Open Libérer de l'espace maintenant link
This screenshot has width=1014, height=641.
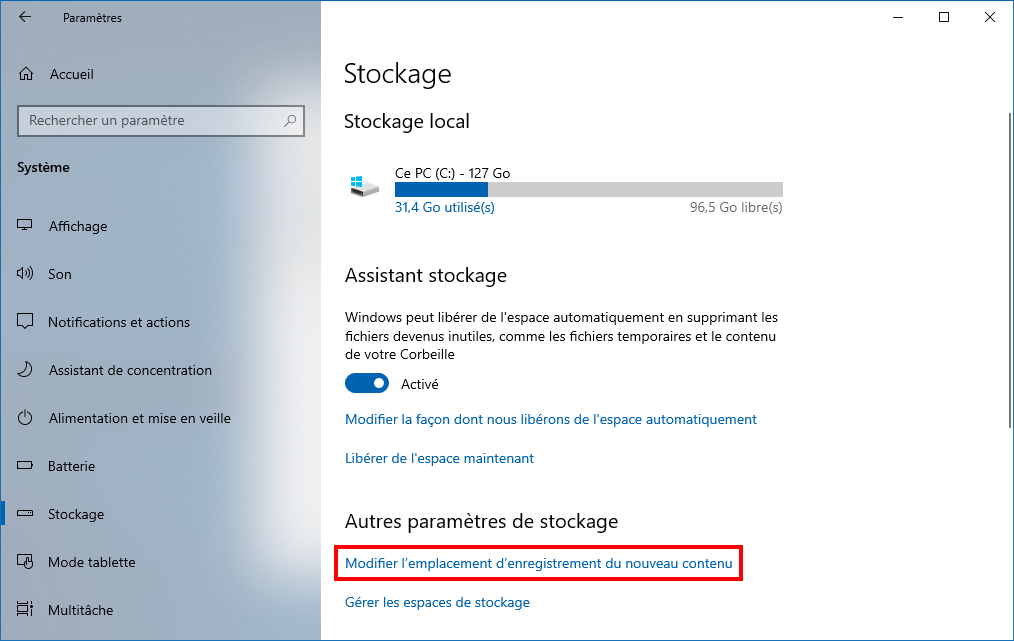tap(439, 458)
